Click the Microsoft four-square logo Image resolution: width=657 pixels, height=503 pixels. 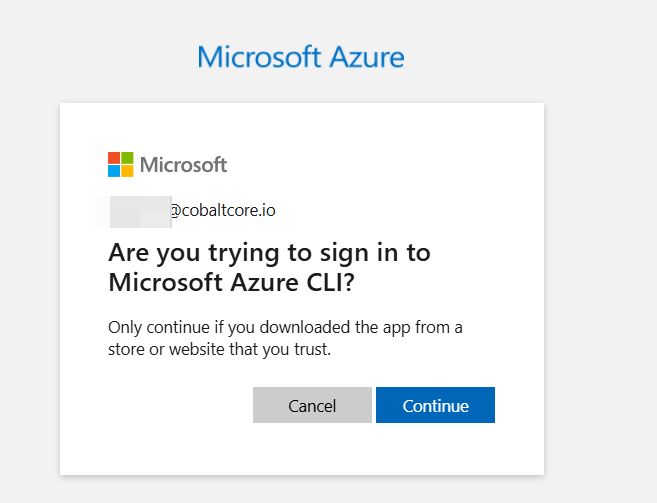point(120,164)
